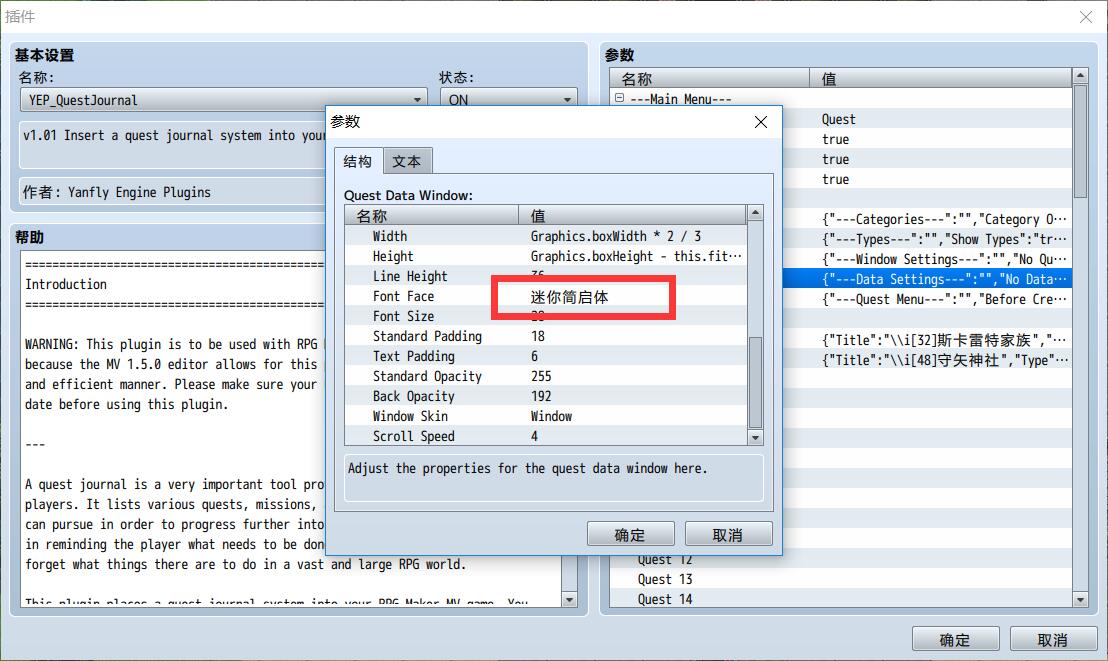Image resolution: width=1108 pixels, height=661 pixels.
Task: Collapse the ---Main Menu--- tree node
Action: (x=620, y=98)
